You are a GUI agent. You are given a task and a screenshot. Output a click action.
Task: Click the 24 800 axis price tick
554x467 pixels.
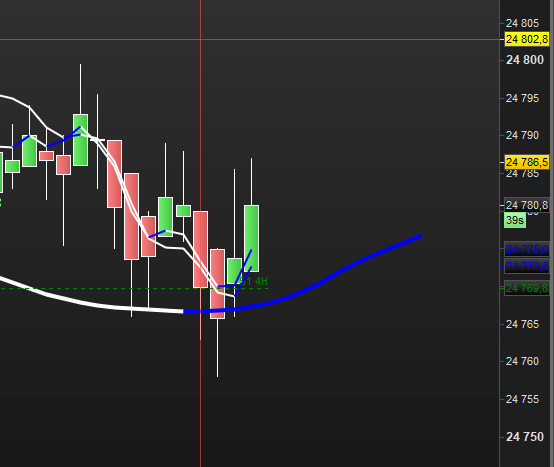coord(525,60)
